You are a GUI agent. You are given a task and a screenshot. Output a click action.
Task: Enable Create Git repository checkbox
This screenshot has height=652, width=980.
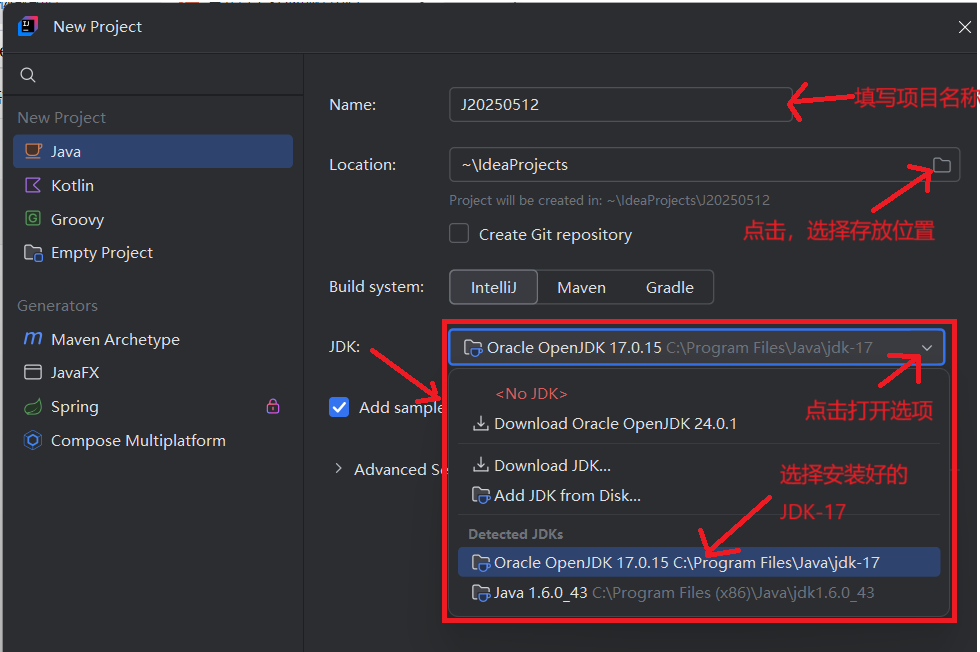click(x=459, y=233)
